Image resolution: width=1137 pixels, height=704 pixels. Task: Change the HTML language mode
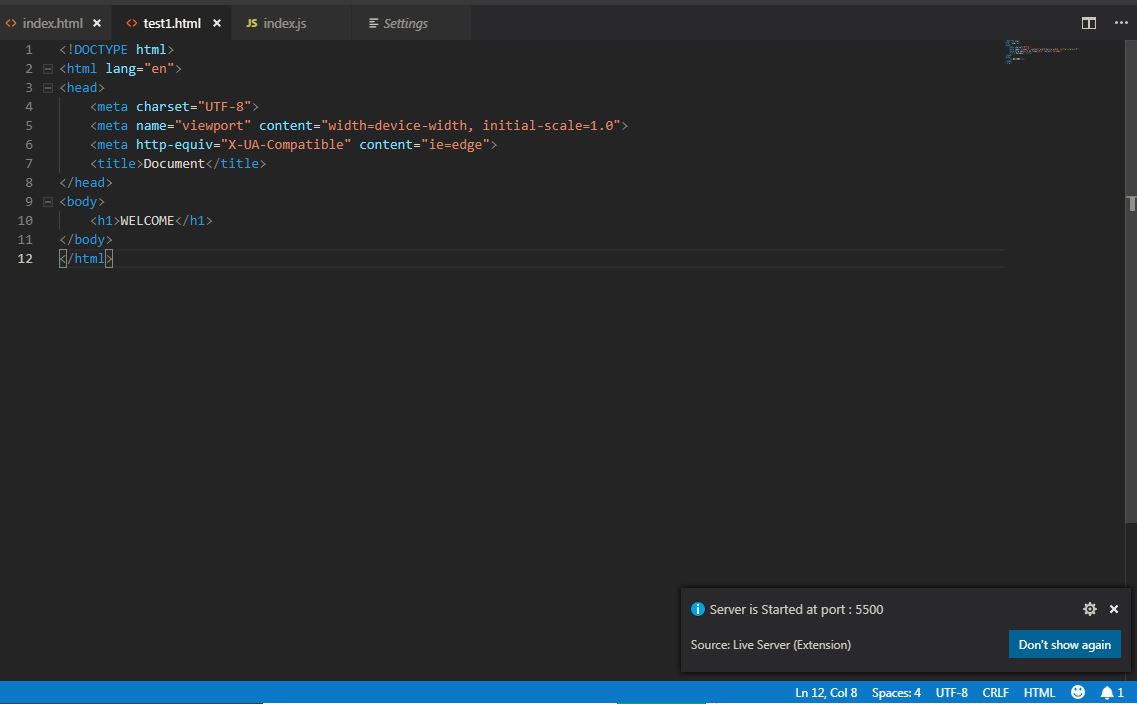(x=1039, y=692)
